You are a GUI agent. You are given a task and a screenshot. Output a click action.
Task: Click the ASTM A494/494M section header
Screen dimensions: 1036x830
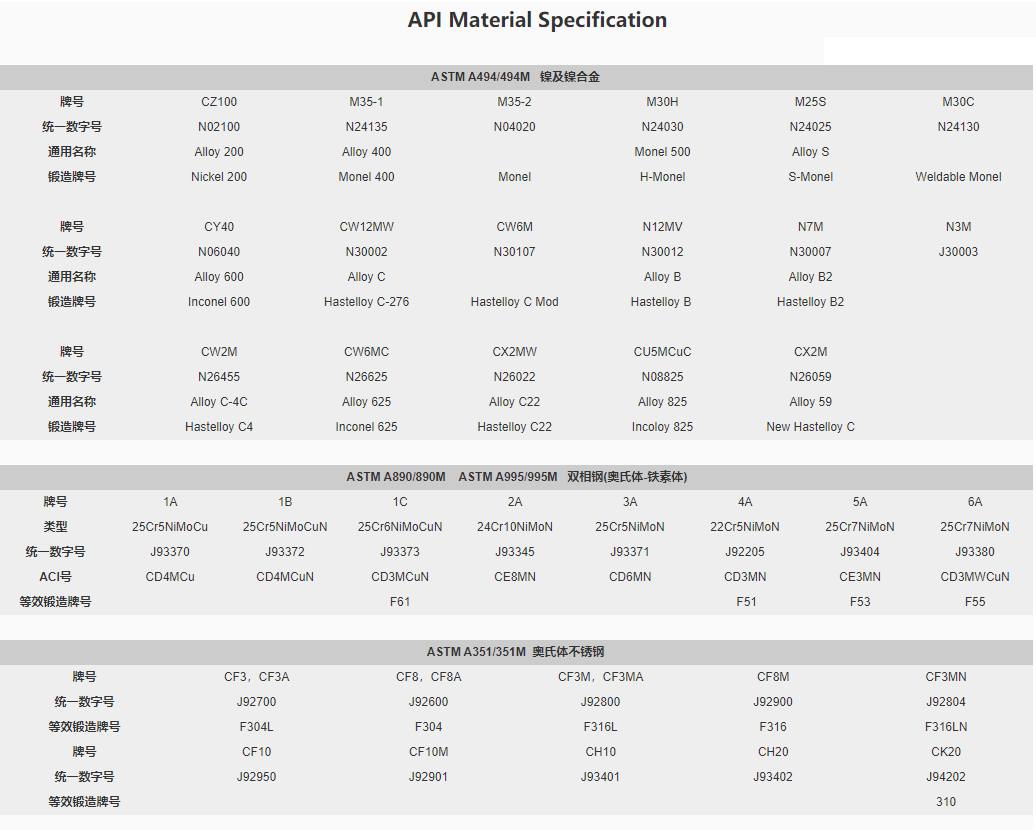pos(515,77)
